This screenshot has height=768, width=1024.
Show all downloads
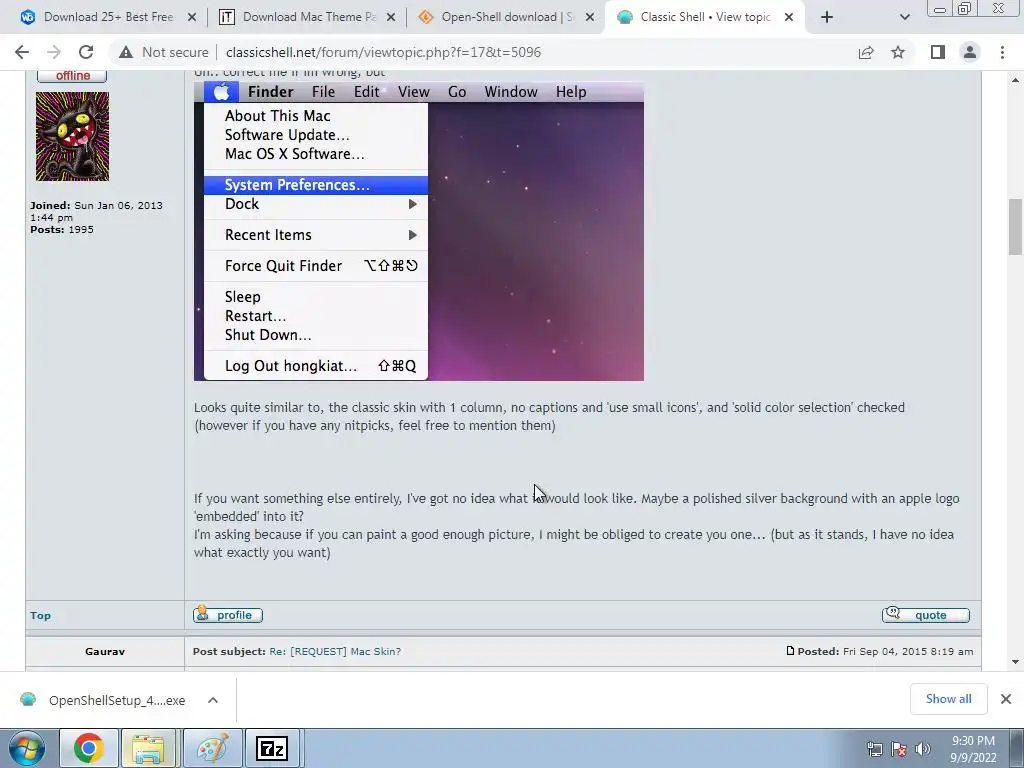948,699
